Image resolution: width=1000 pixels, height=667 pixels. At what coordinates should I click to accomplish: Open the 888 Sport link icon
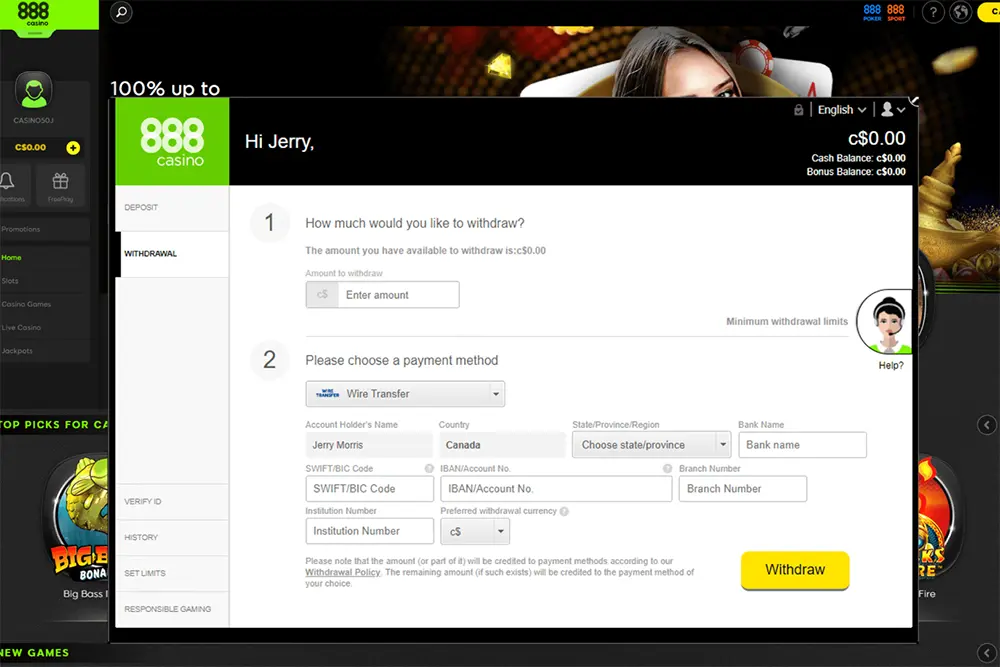(x=896, y=12)
